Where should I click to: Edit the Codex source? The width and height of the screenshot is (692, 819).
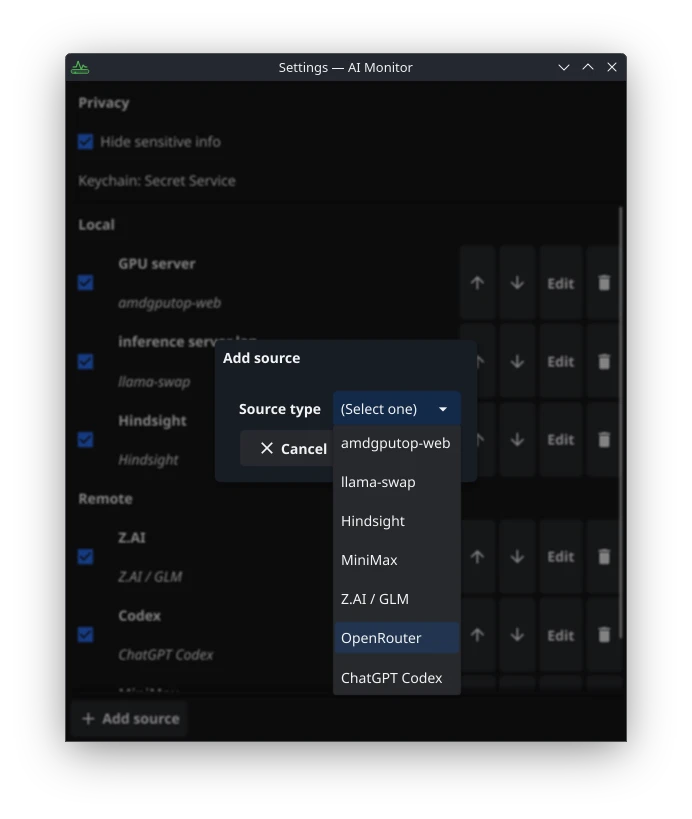561,635
